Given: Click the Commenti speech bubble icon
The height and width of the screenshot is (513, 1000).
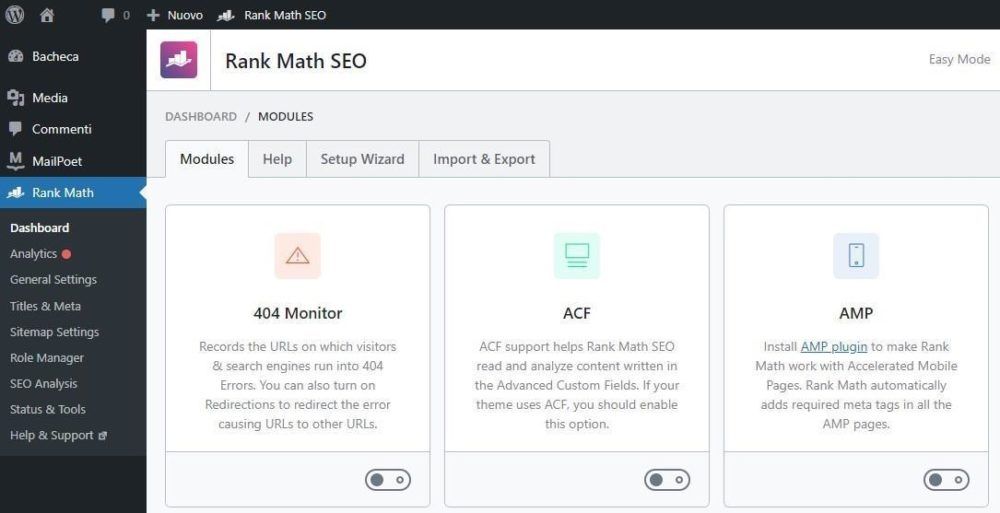Looking at the screenshot, I should click(x=16, y=129).
